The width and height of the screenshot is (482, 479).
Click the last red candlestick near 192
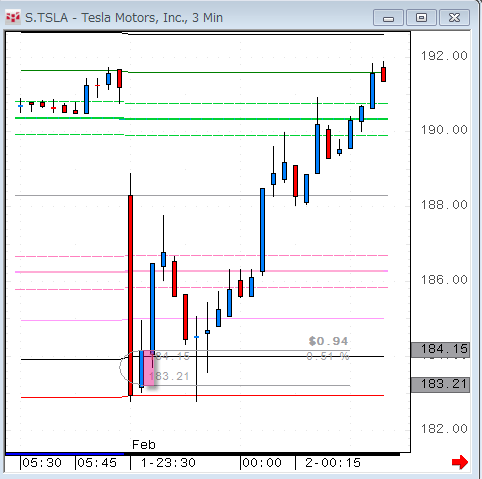(x=384, y=74)
